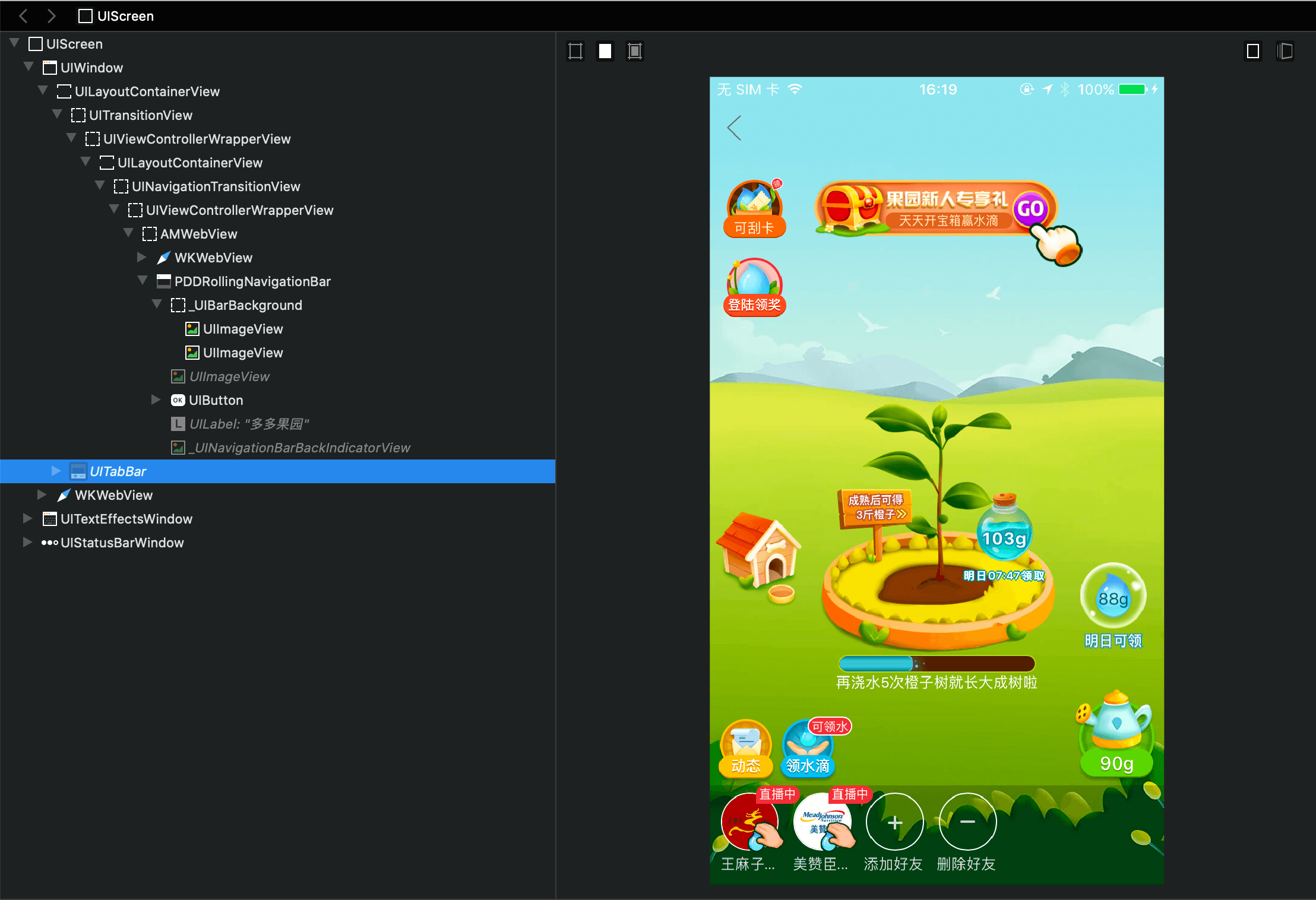
Task: Click the 领水滴 collect water icon
Action: 808,749
